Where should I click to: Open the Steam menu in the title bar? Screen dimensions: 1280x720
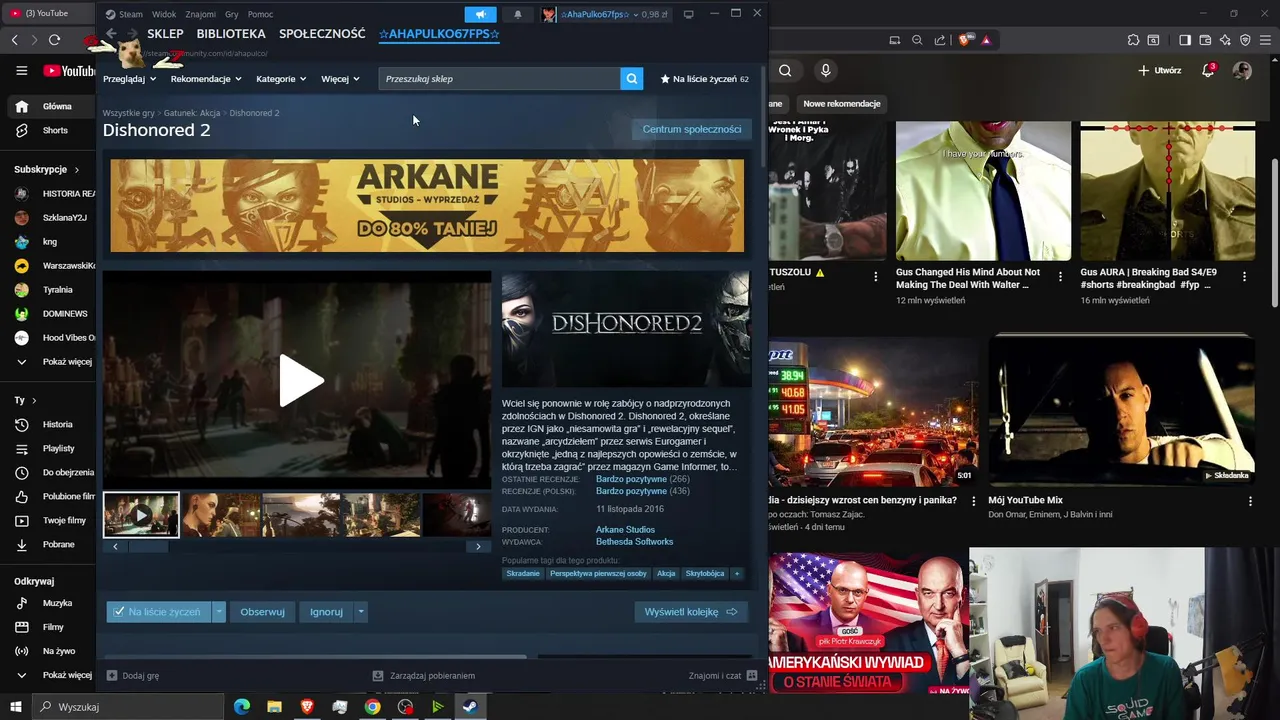click(125, 14)
